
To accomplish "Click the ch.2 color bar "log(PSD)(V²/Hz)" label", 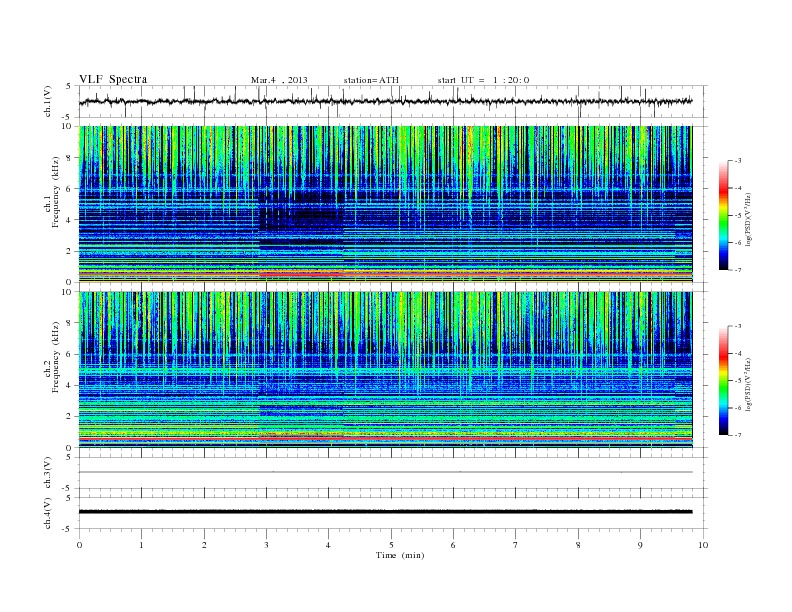I will pyautogui.click(x=748, y=384).
